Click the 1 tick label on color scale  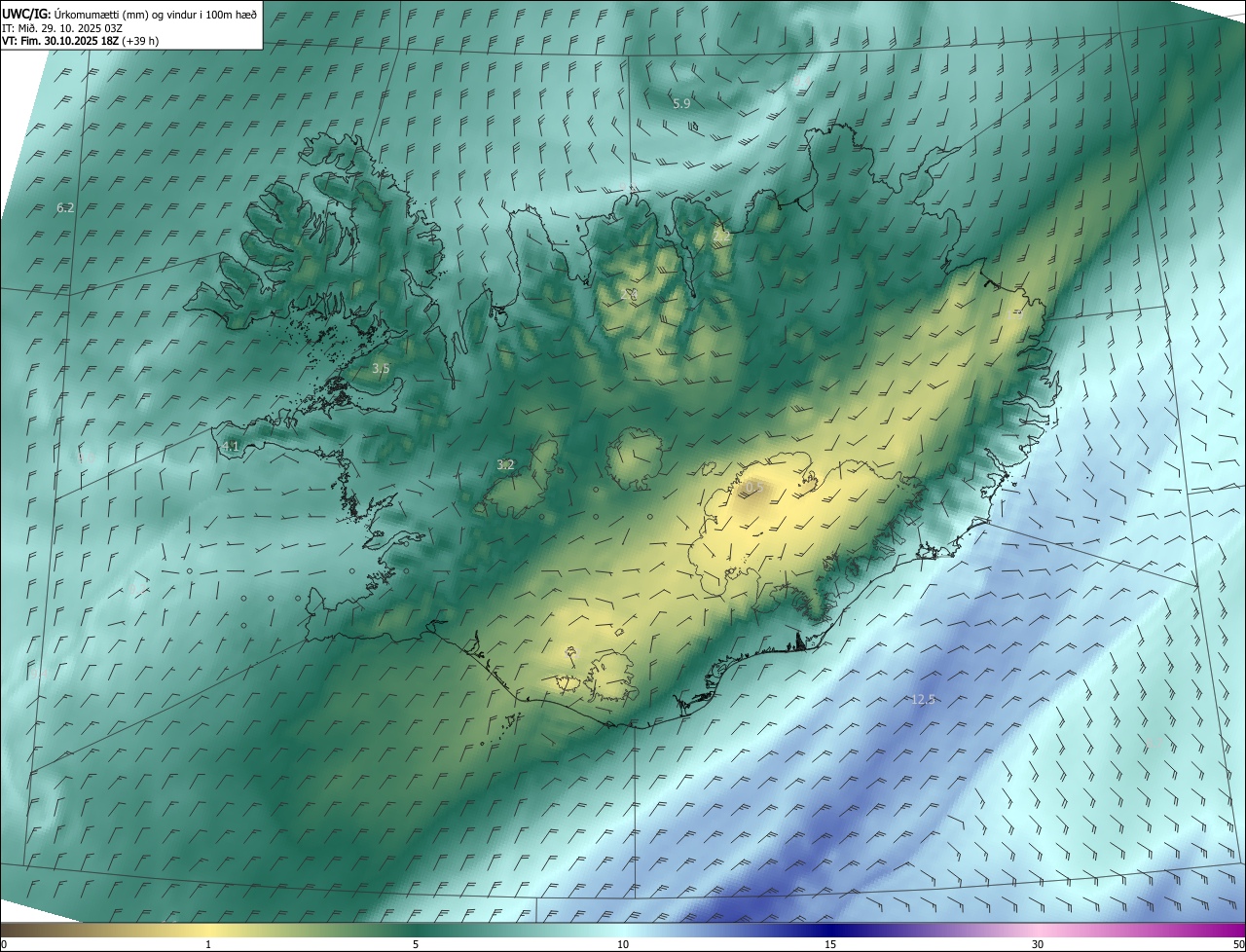[208, 944]
